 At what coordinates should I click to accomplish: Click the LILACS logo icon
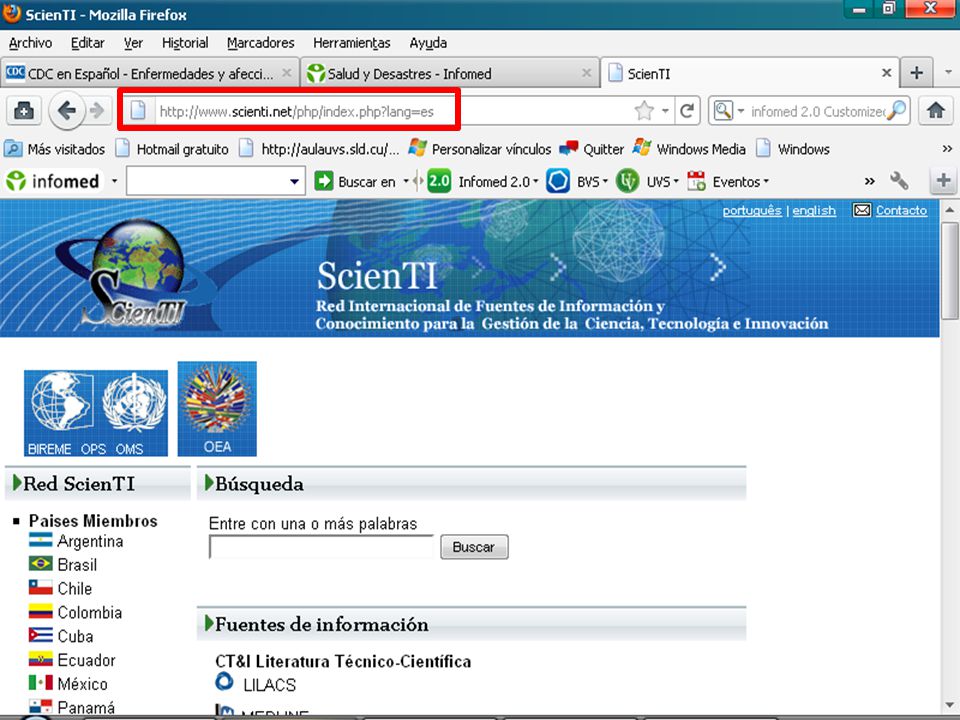pyautogui.click(x=225, y=681)
